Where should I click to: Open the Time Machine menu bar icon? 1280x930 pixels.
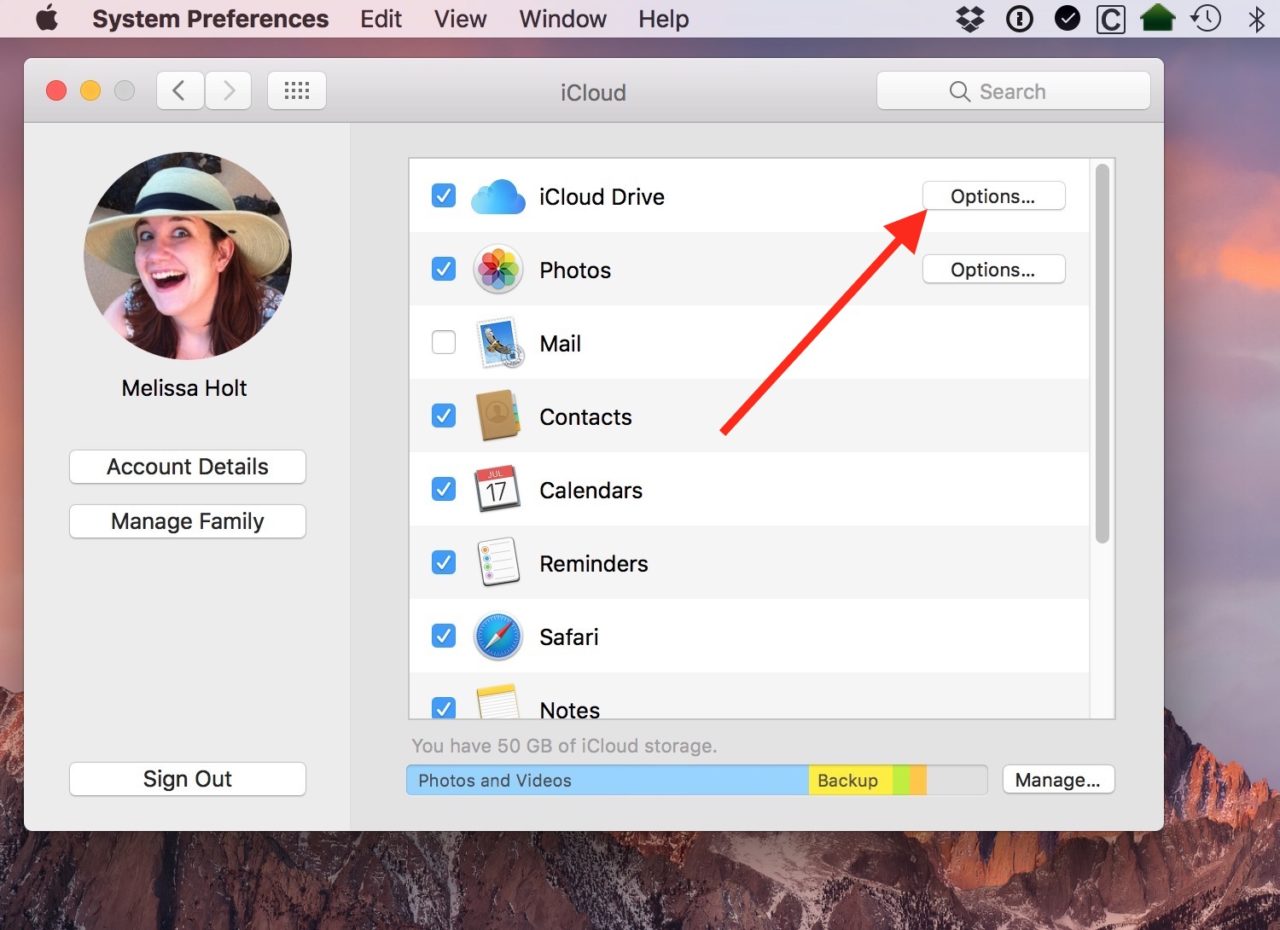coord(1207,18)
